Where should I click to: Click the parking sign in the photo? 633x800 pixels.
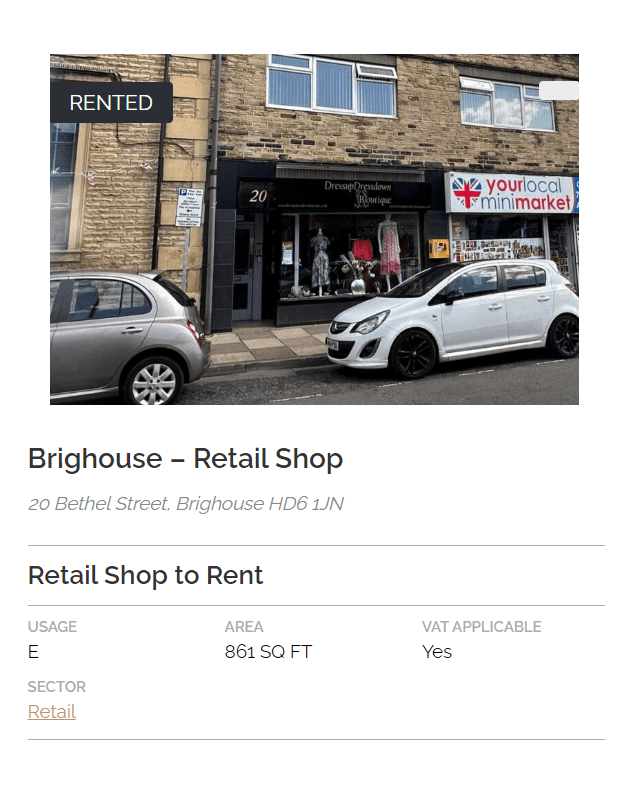point(190,207)
